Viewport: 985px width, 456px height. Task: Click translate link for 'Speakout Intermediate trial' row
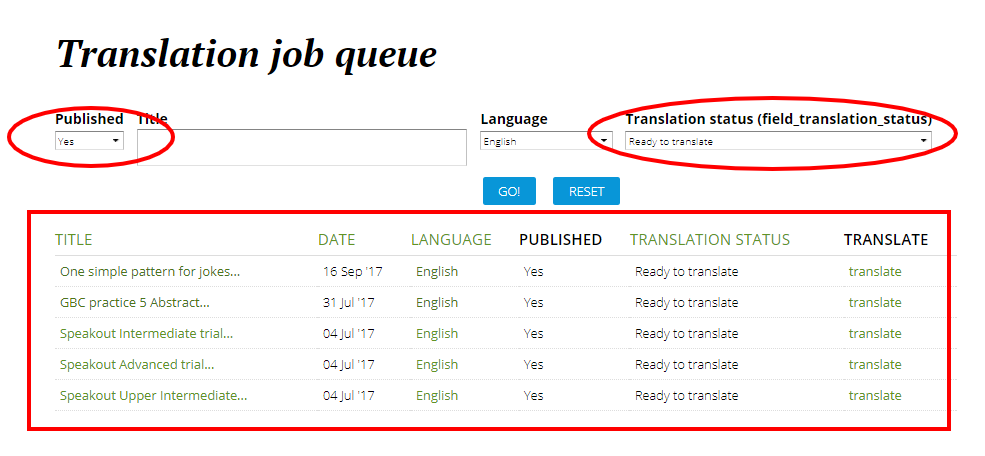click(x=874, y=333)
